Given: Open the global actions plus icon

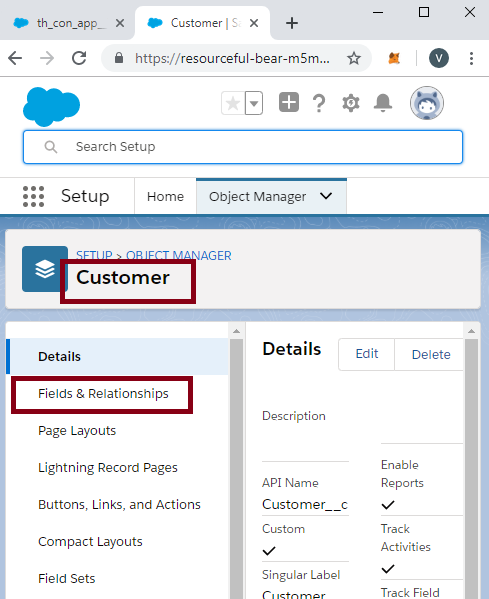Looking at the screenshot, I should [x=289, y=102].
